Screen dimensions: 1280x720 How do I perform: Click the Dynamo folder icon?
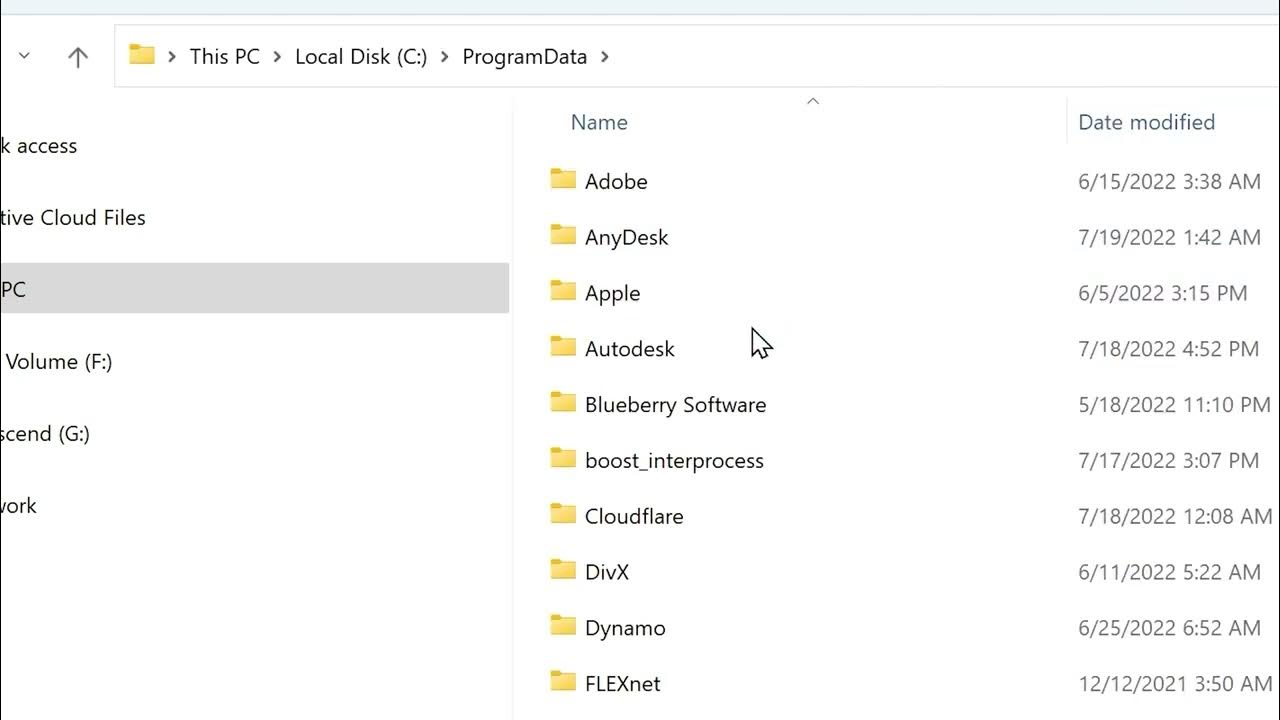click(x=563, y=628)
